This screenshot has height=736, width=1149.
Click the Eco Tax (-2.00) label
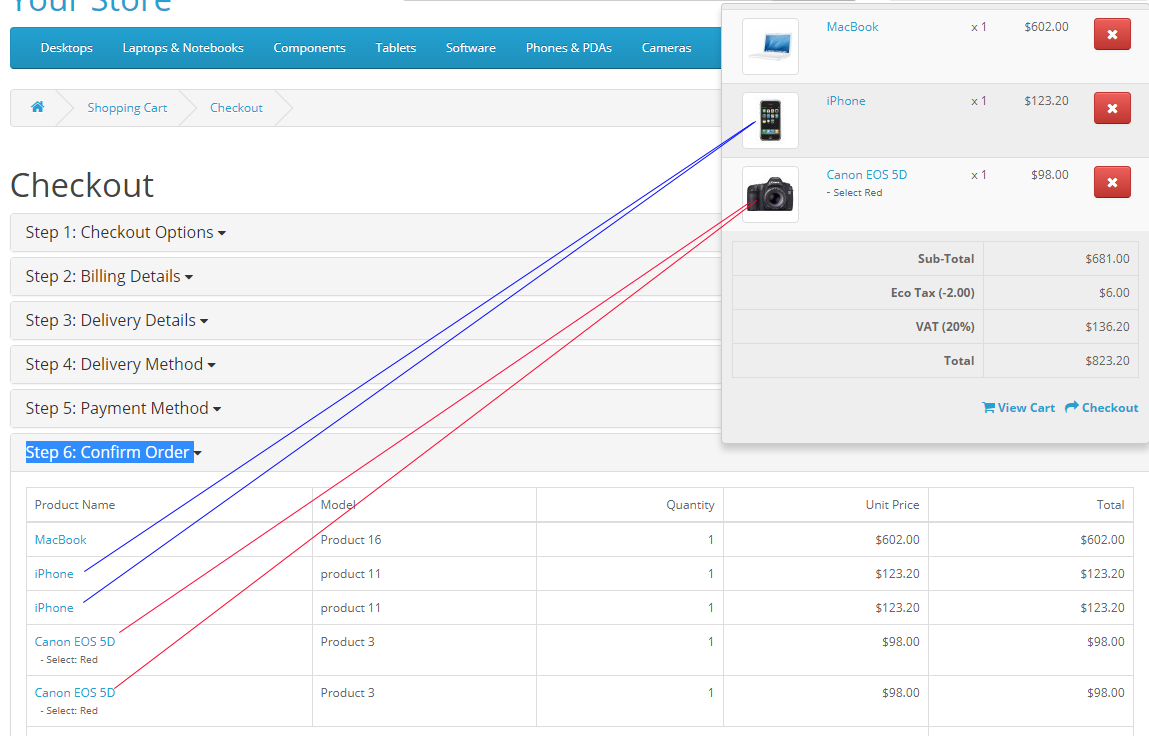click(x=932, y=292)
